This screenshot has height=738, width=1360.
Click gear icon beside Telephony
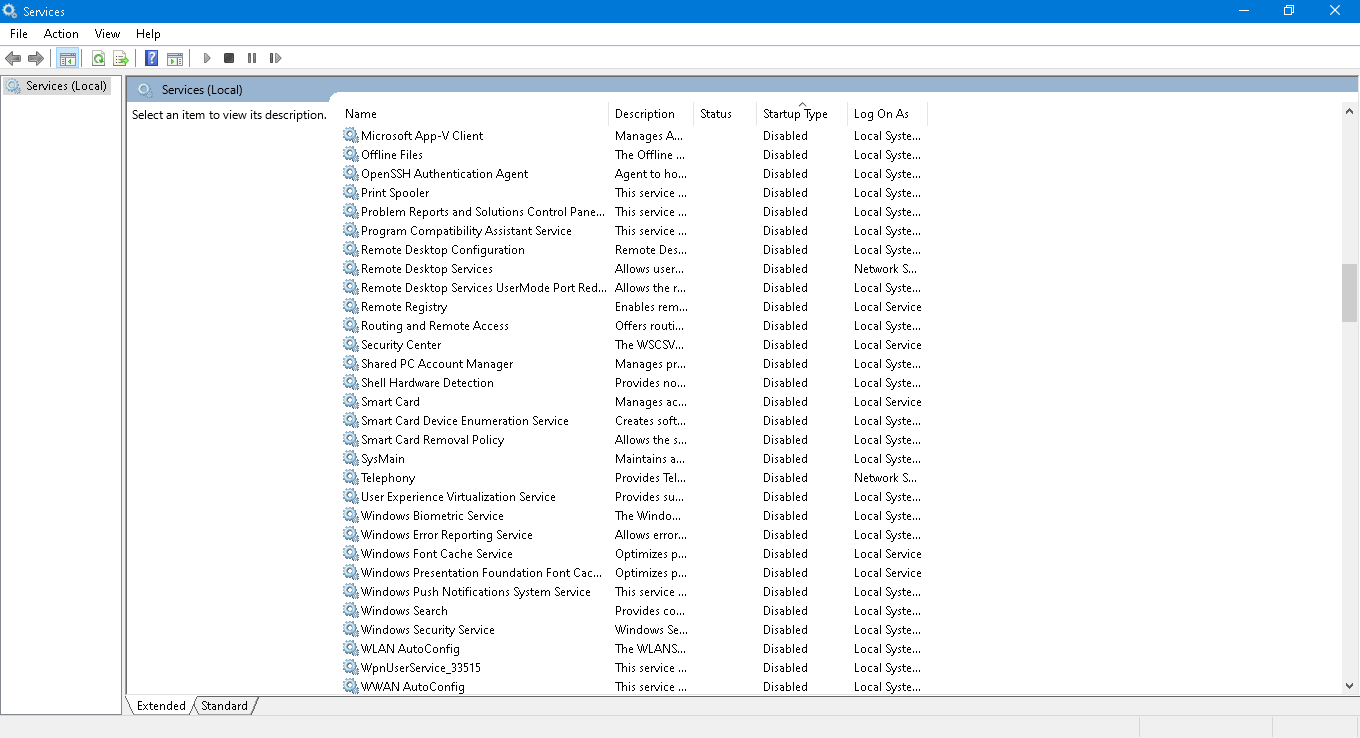tap(351, 478)
